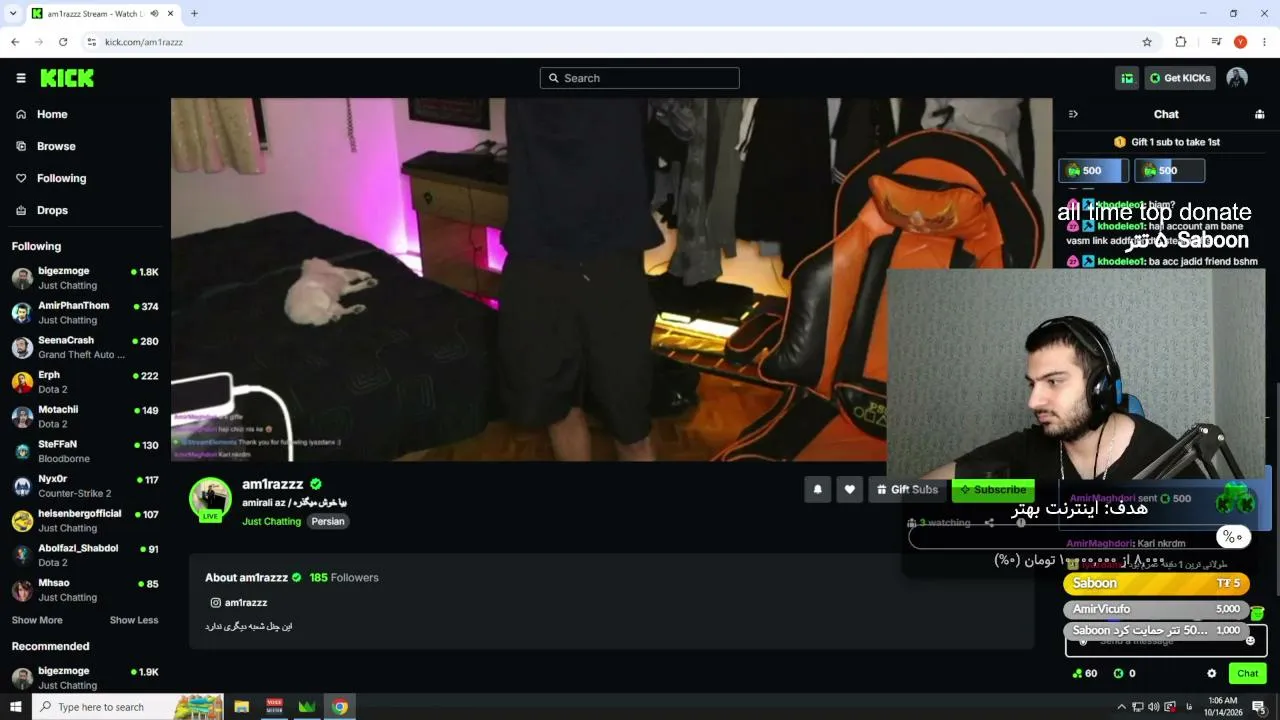Viewport: 1280px width, 720px height.
Task: Open File Explorer from the taskbar
Action: click(241, 707)
